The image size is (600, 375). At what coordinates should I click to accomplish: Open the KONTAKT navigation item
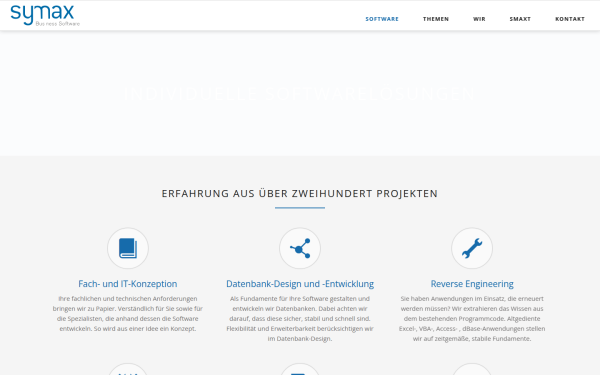tap(570, 19)
